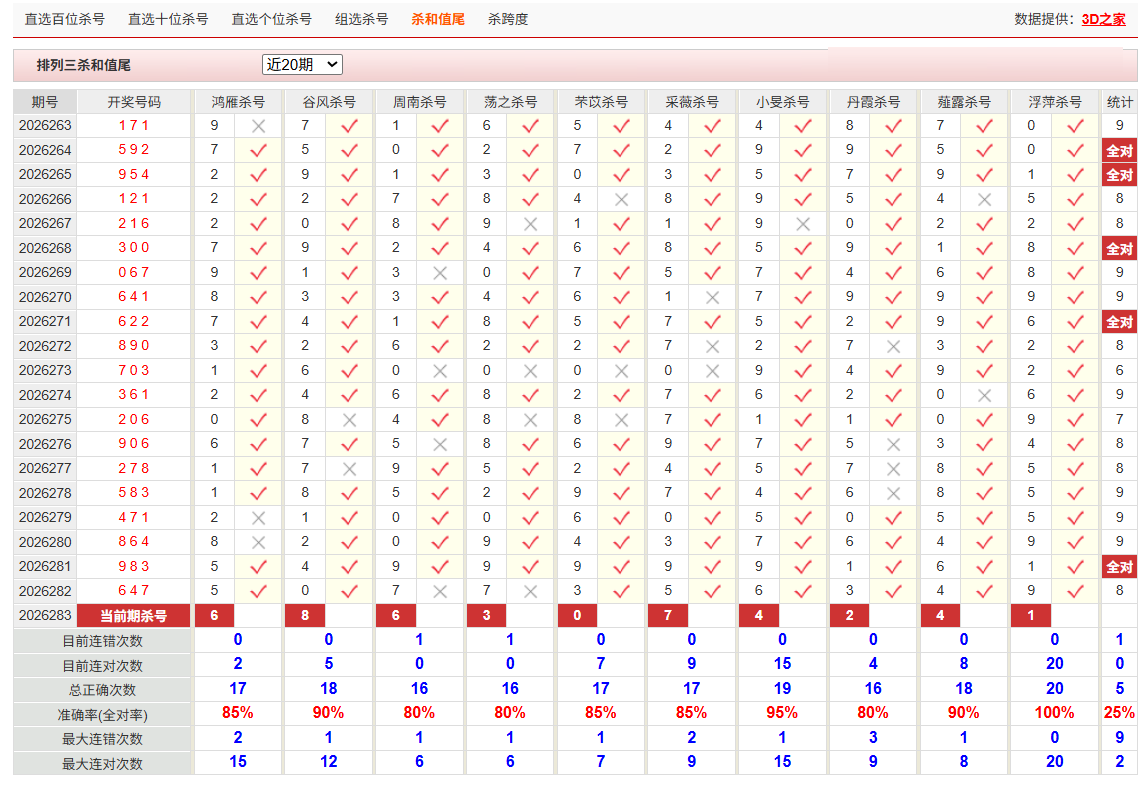The image size is (1145, 789).
Task: Click the 当前期杀号 red label
Action: pyautogui.click(x=134, y=616)
